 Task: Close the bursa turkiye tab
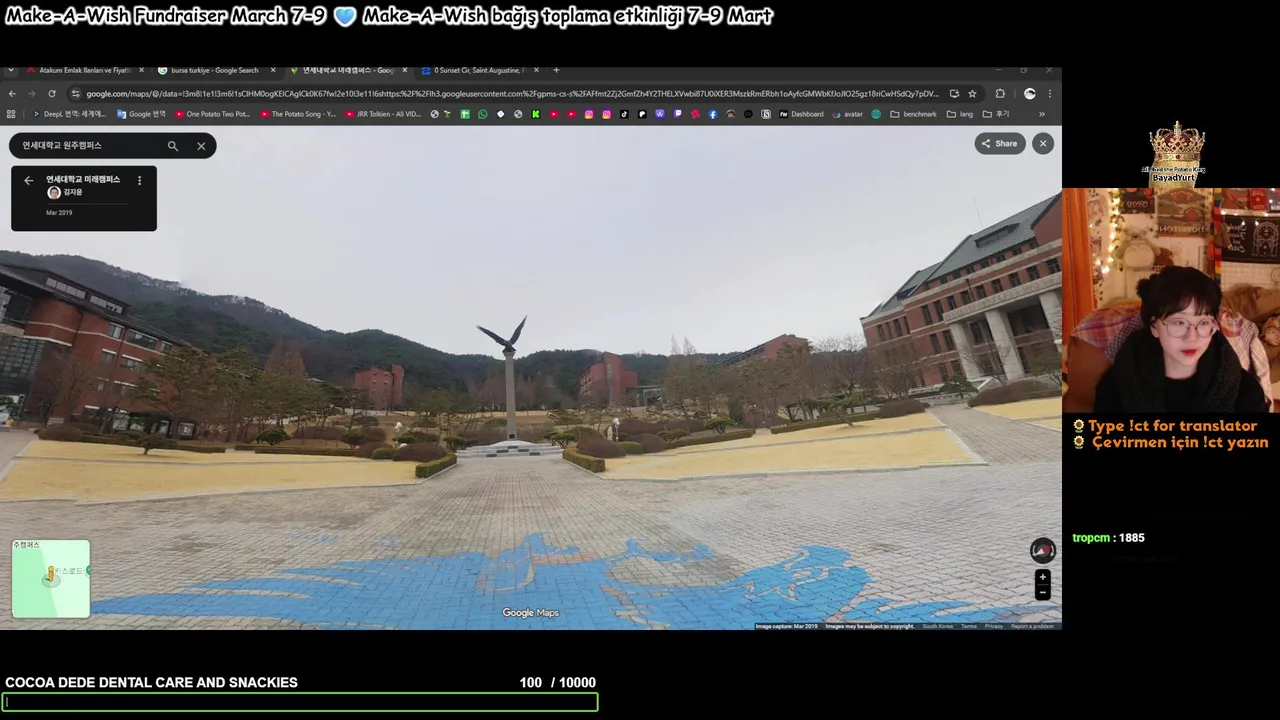[x=273, y=70]
